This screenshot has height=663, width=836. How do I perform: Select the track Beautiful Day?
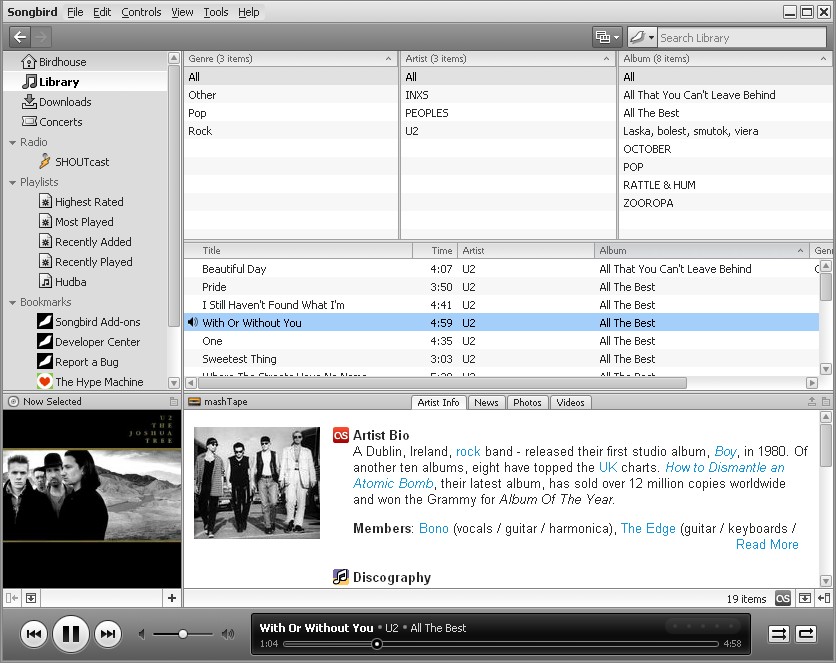click(x=501, y=269)
